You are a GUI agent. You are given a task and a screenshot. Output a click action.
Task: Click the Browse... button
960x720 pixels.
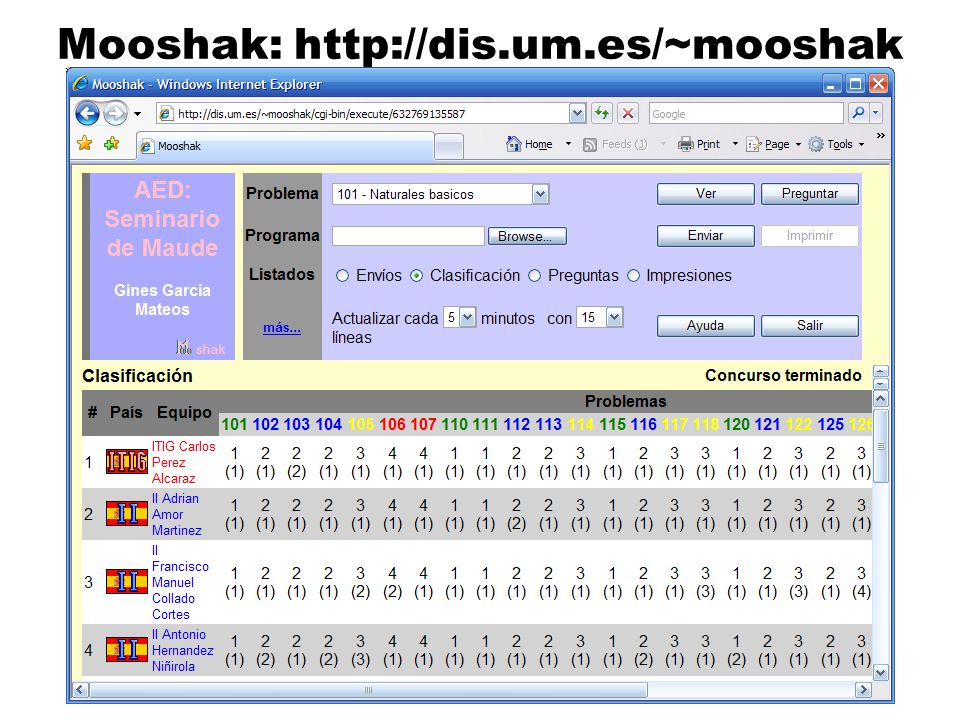pyautogui.click(x=527, y=236)
